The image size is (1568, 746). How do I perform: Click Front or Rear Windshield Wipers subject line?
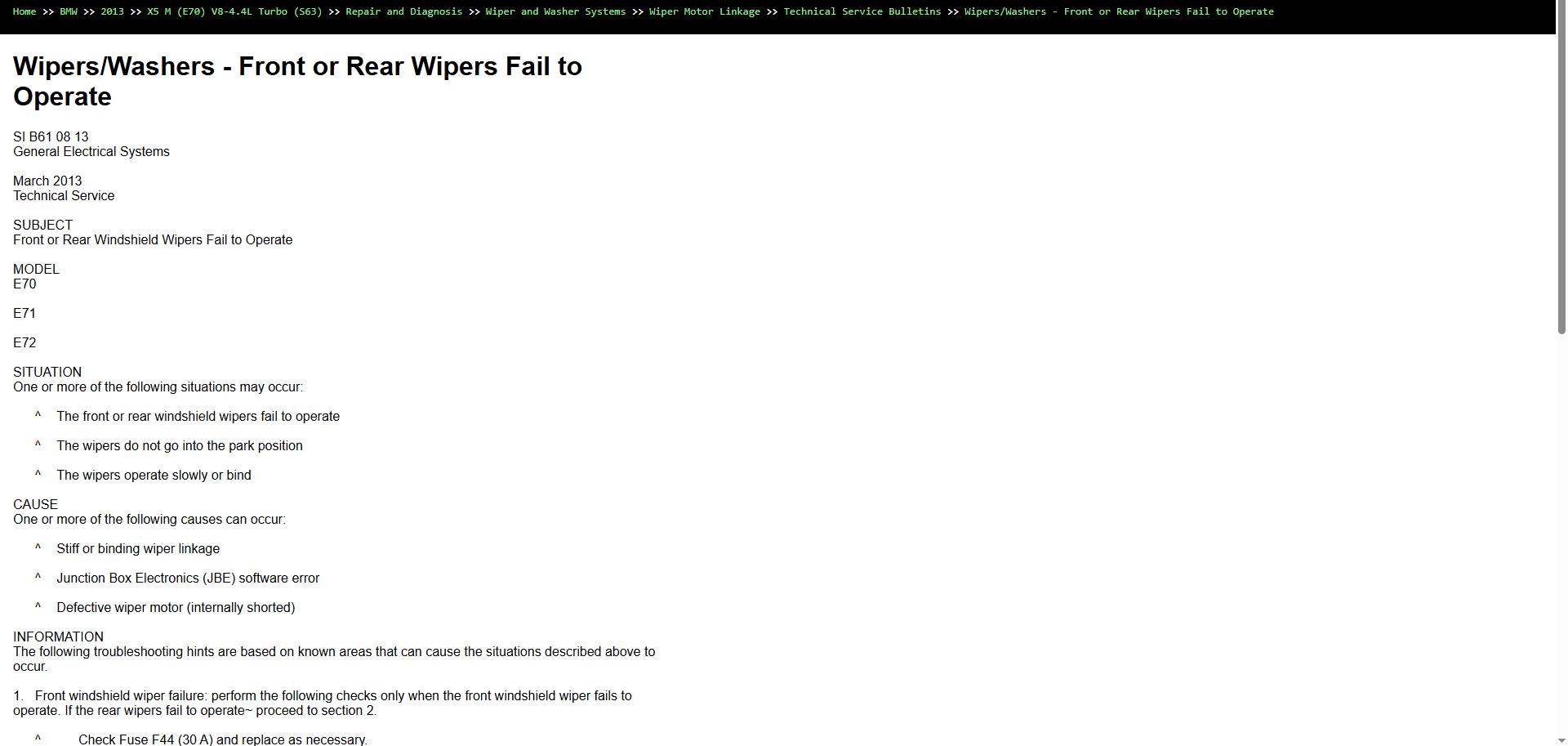click(153, 239)
